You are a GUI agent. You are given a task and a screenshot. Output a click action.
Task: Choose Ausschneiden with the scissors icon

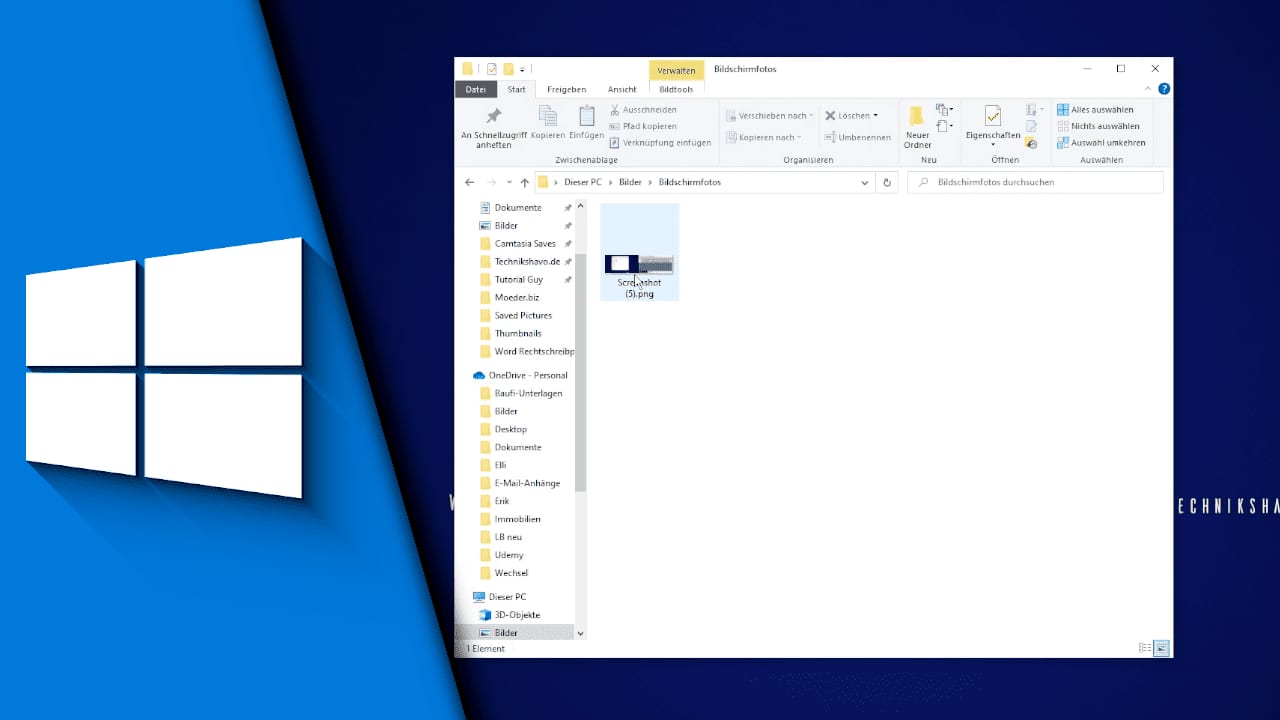(x=642, y=110)
